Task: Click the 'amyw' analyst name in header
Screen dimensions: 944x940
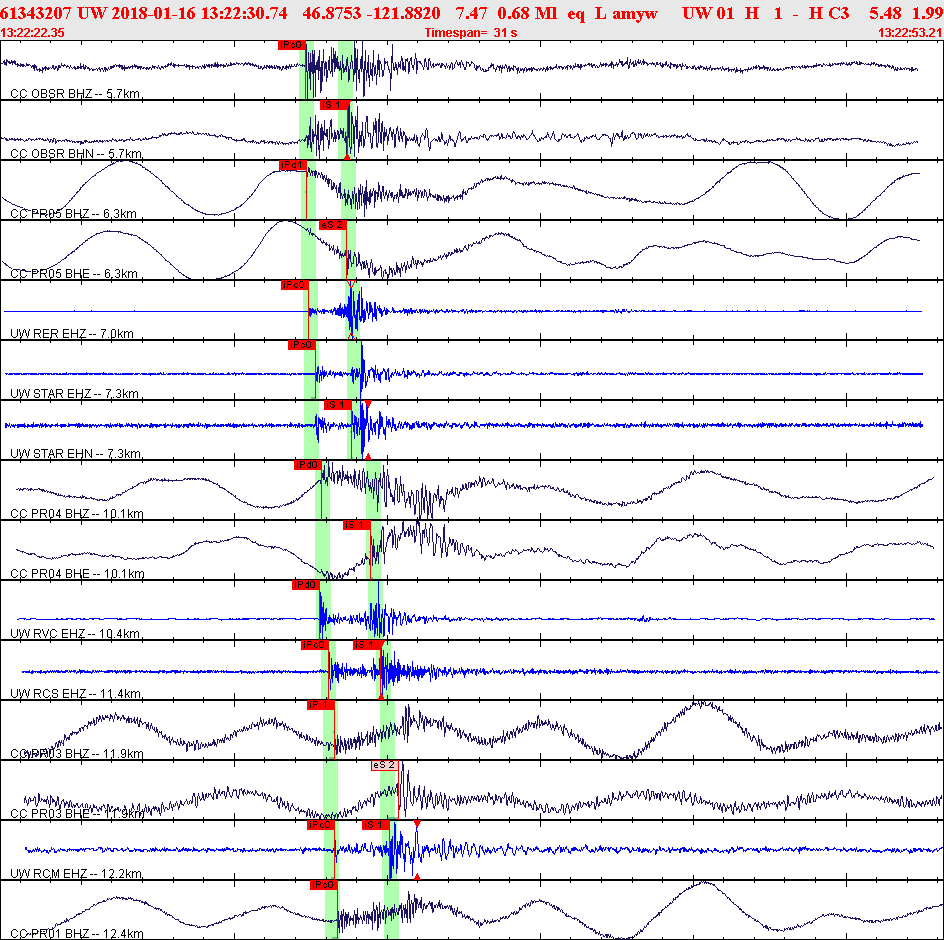Action: coord(635,13)
